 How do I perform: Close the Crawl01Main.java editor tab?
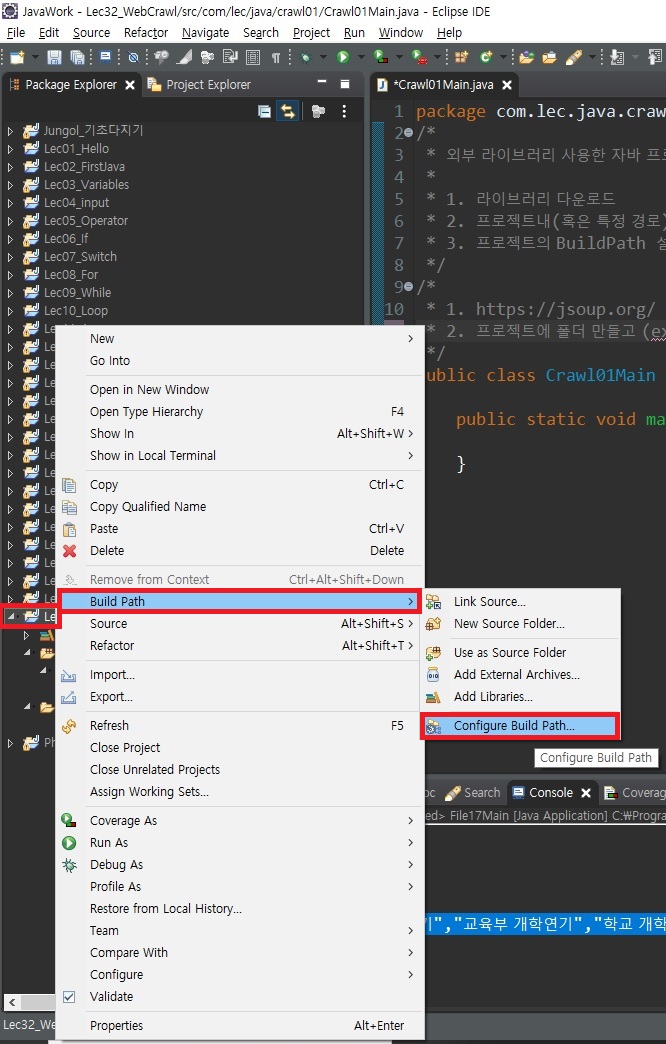tap(507, 85)
